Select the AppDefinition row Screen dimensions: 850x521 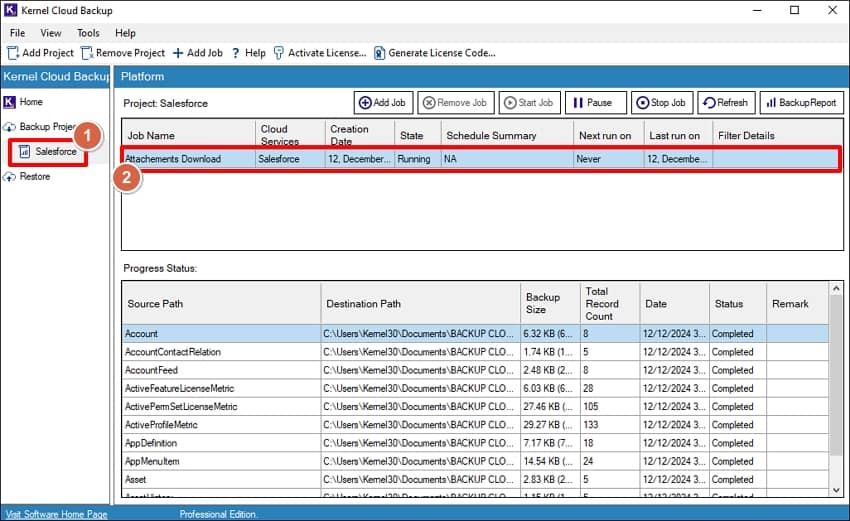pos(475,443)
